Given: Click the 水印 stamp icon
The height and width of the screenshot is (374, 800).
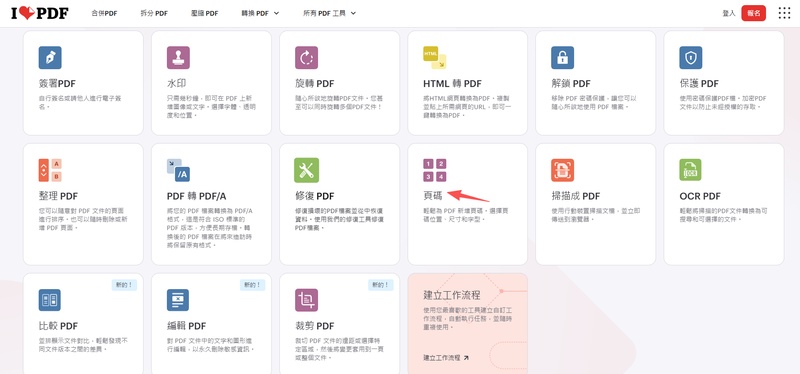Looking at the screenshot, I should 178,58.
